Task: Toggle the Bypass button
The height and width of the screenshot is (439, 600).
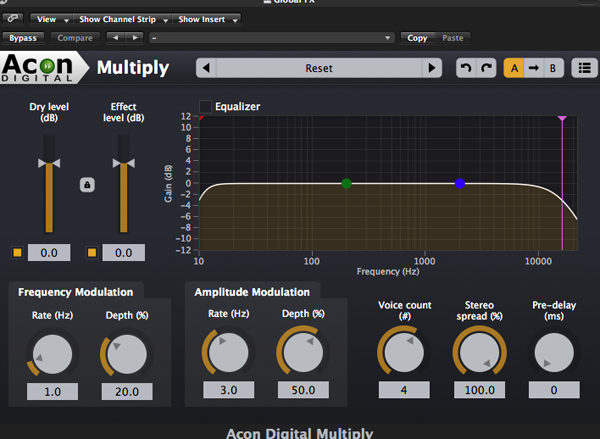Action: click(x=23, y=38)
